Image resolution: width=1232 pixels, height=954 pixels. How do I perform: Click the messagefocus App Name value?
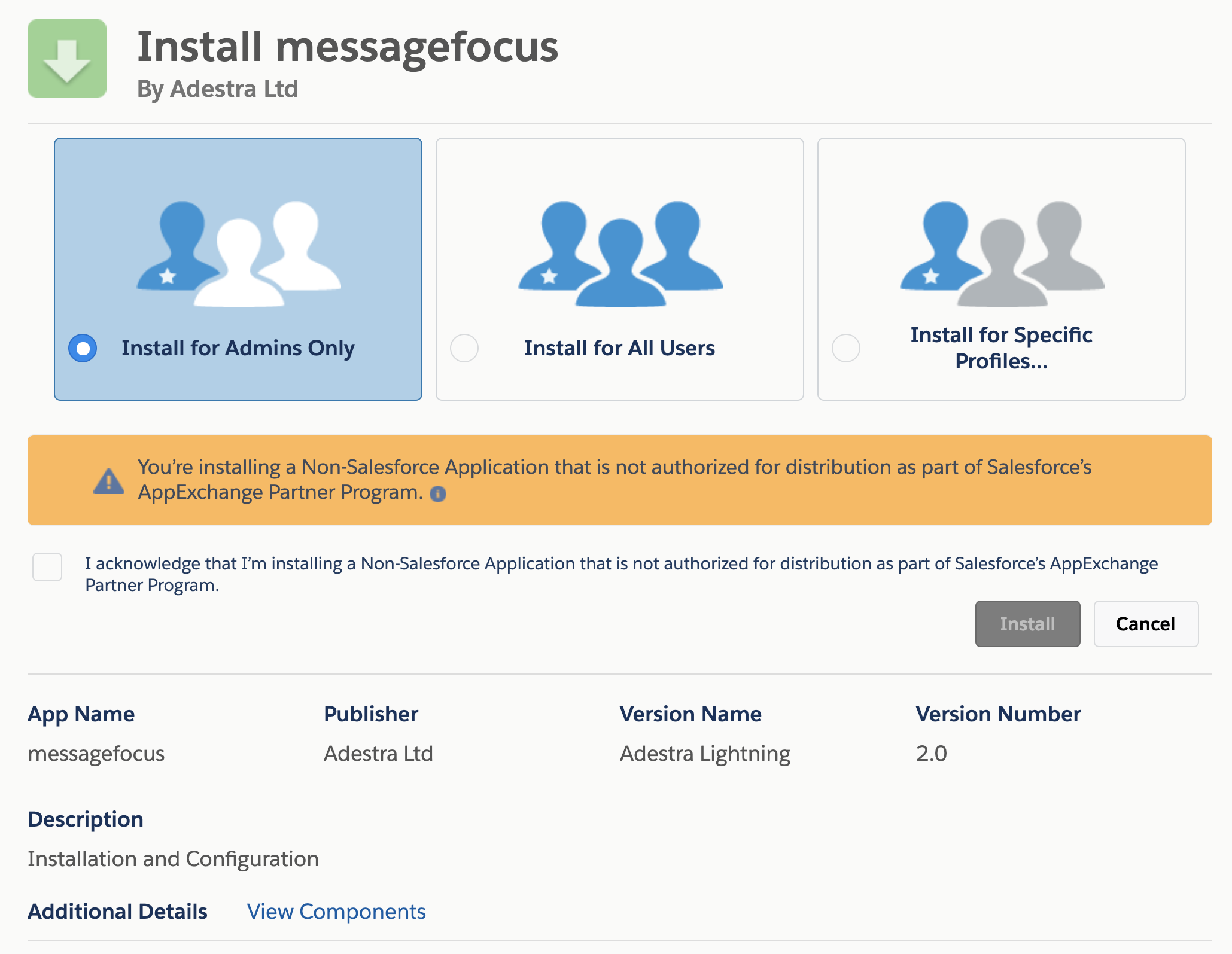click(x=96, y=754)
